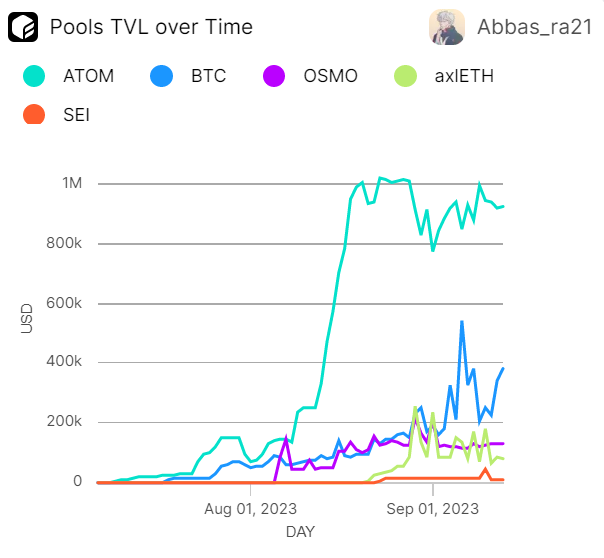Click the blue BTC legend dot
This screenshot has height=558, width=604.
coord(160,75)
